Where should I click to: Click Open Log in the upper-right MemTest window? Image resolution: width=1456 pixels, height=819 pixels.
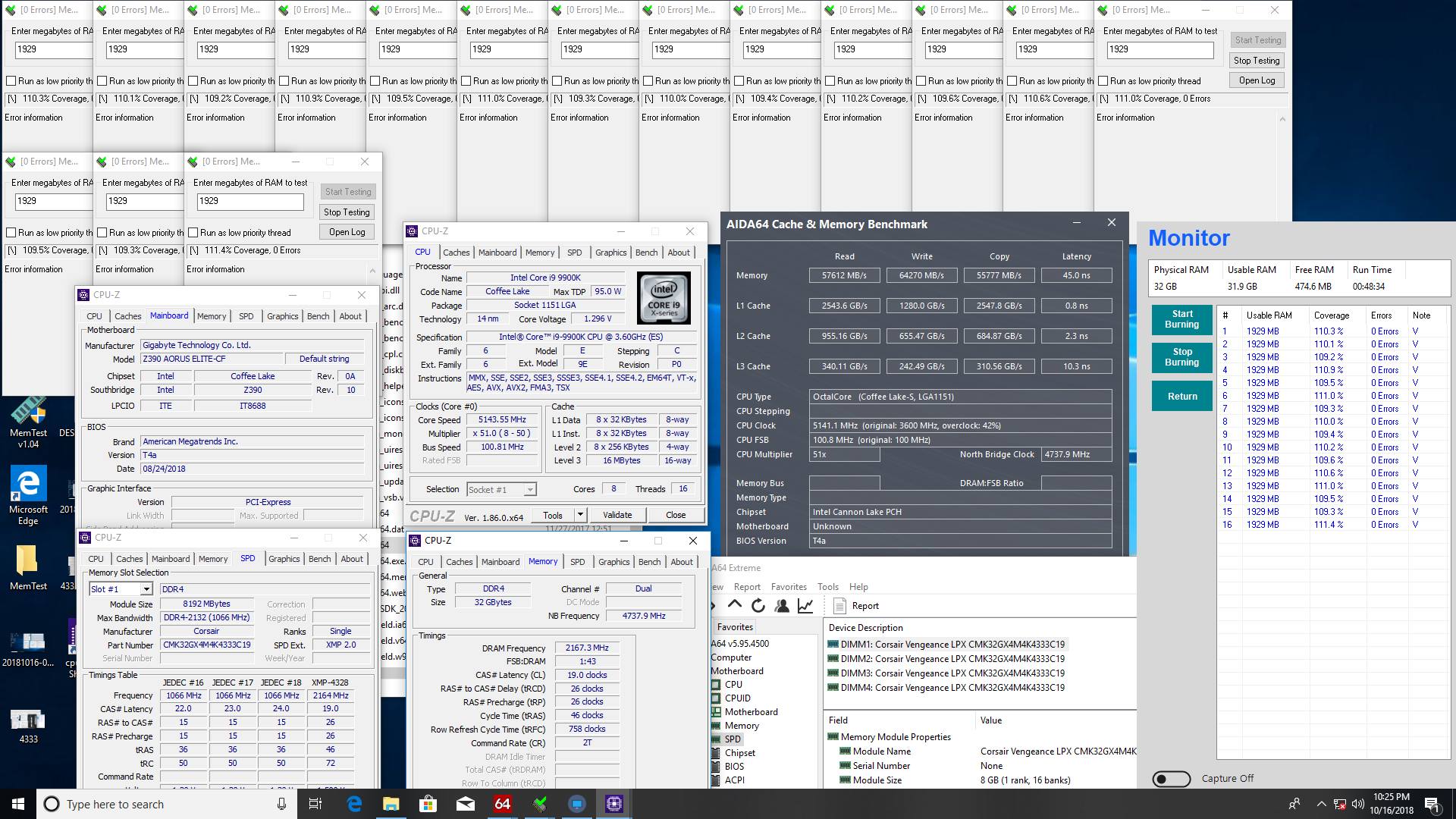click(x=1257, y=80)
